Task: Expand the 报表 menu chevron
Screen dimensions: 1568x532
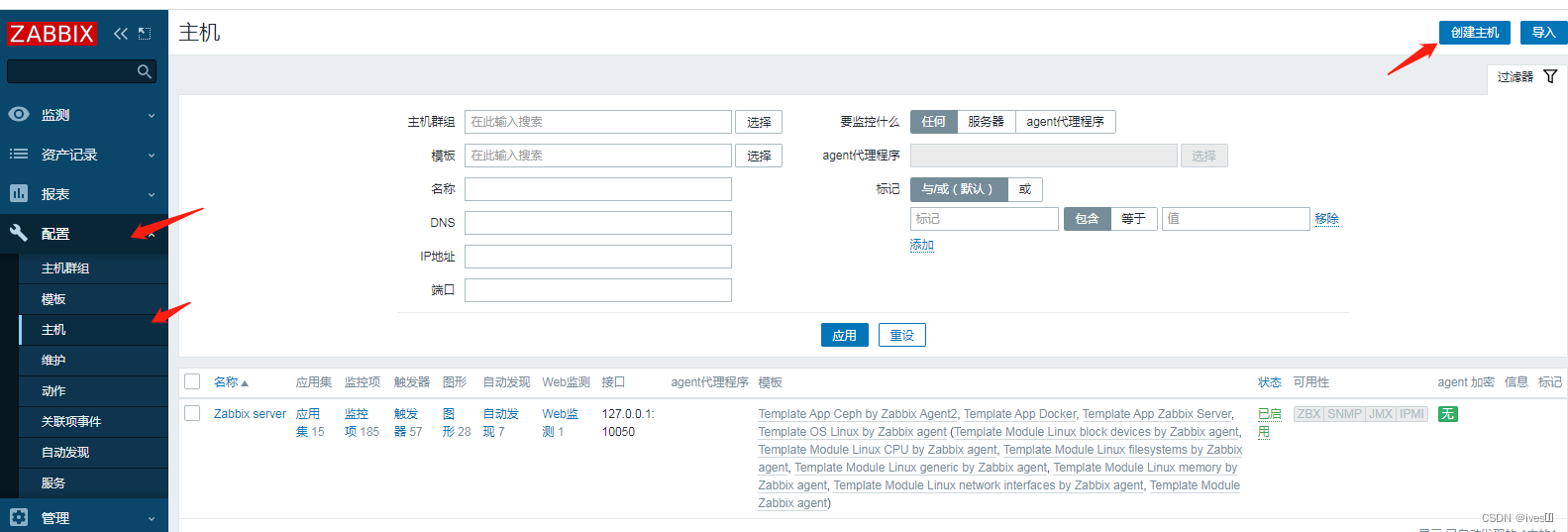Action: click(152, 195)
